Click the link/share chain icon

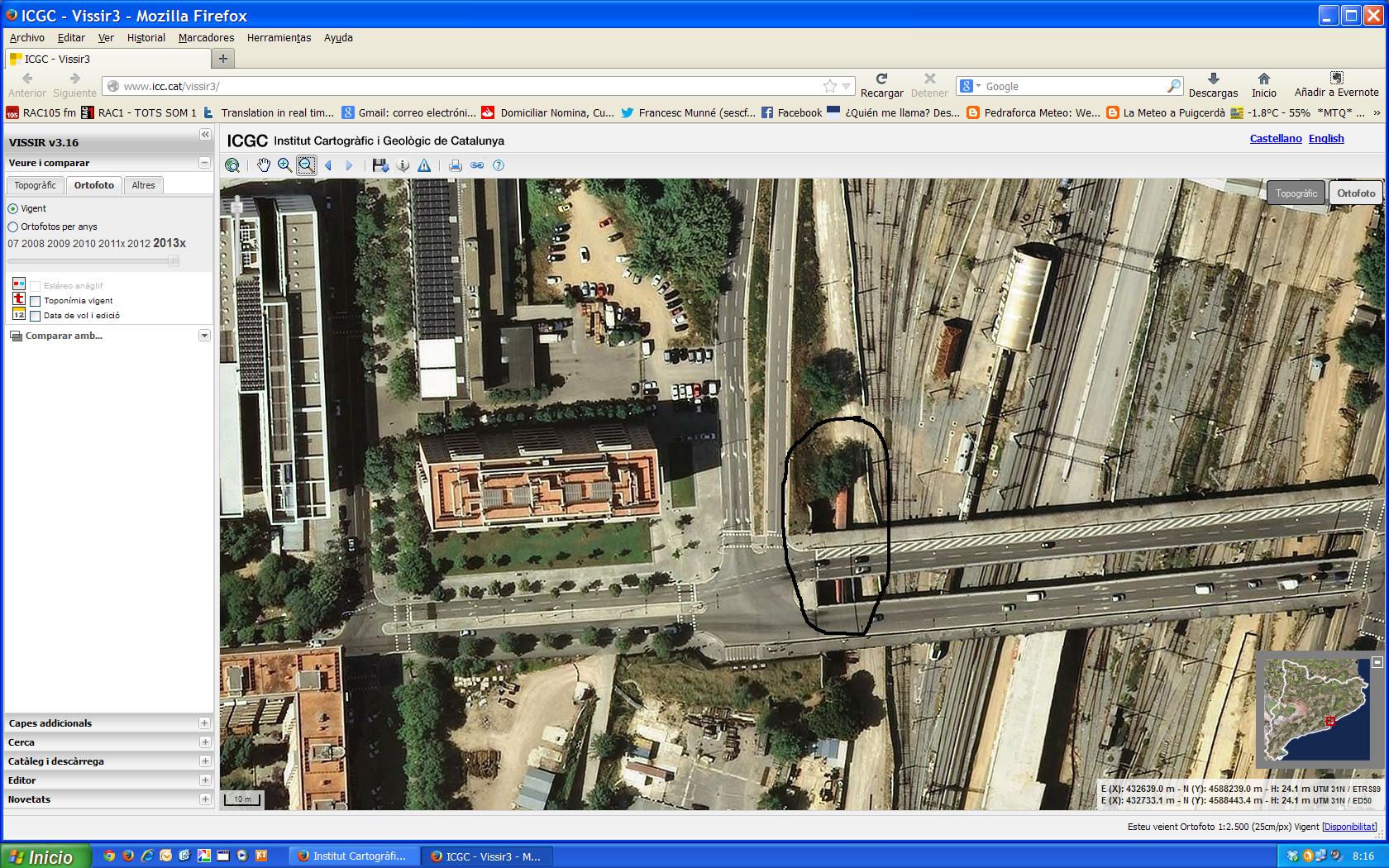[477, 165]
